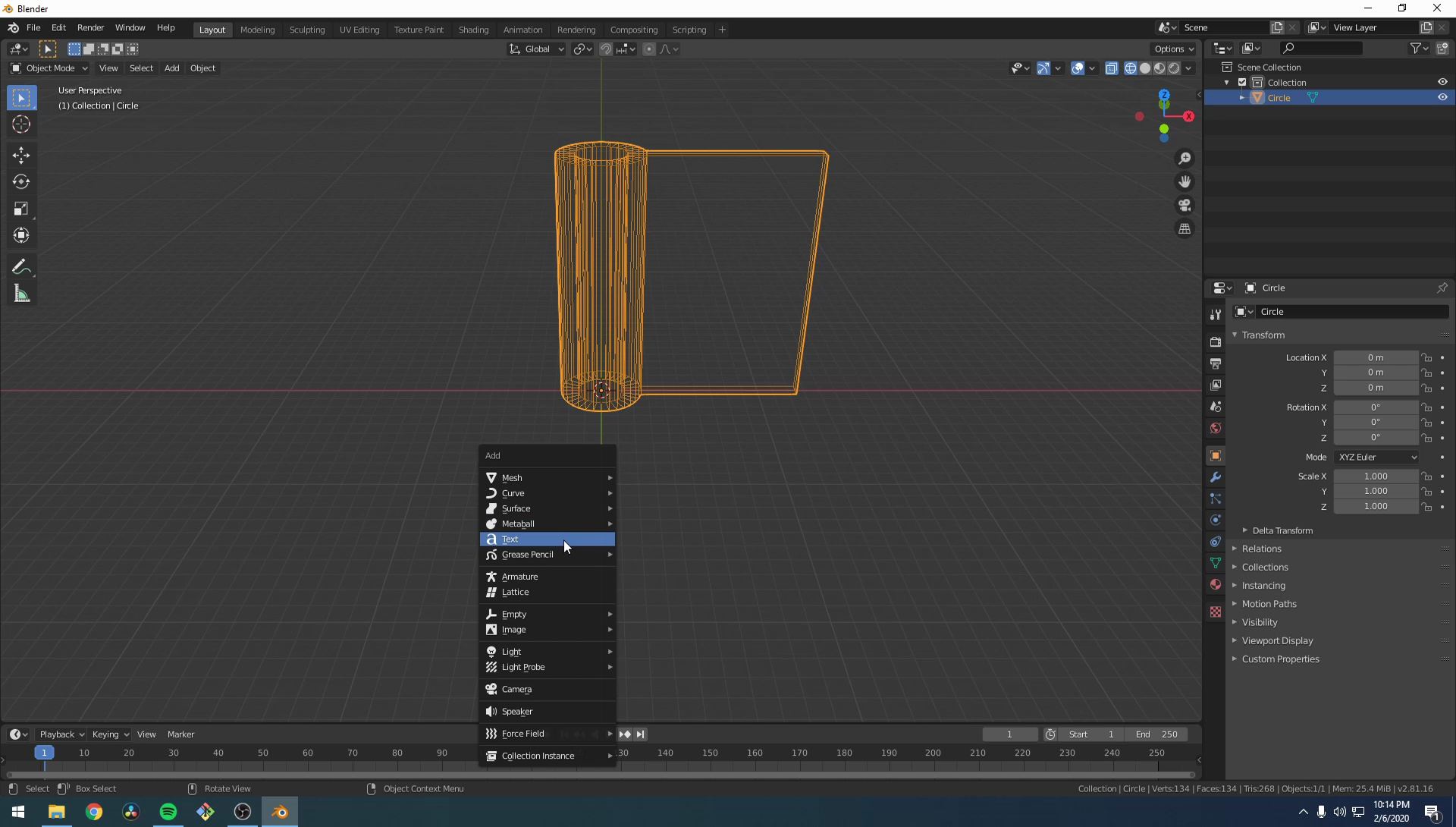Viewport: 1456px width, 827px height.
Task: Open Object Constraints properties tab
Action: click(1216, 542)
